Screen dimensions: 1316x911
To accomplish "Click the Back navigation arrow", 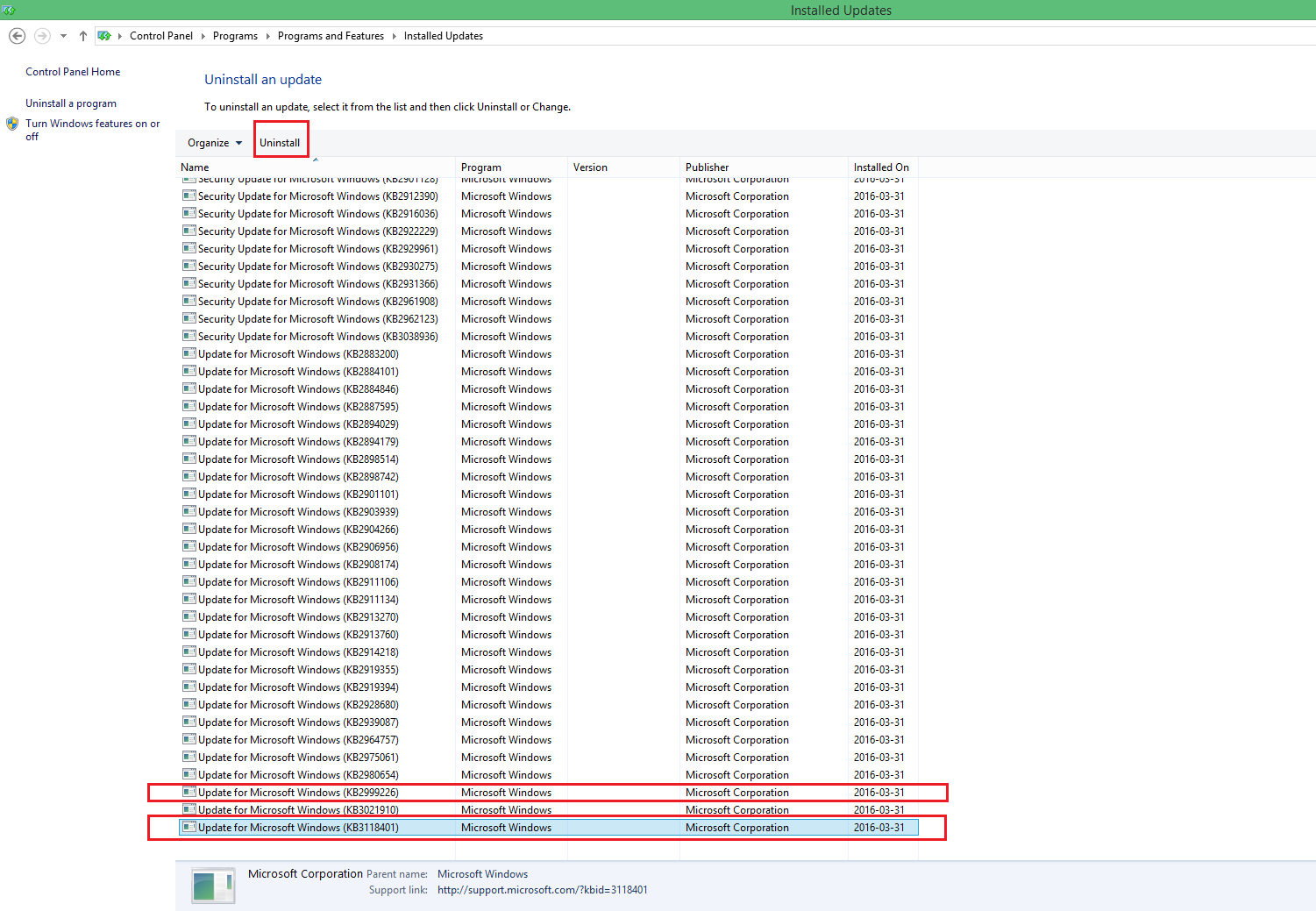I will (17, 36).
